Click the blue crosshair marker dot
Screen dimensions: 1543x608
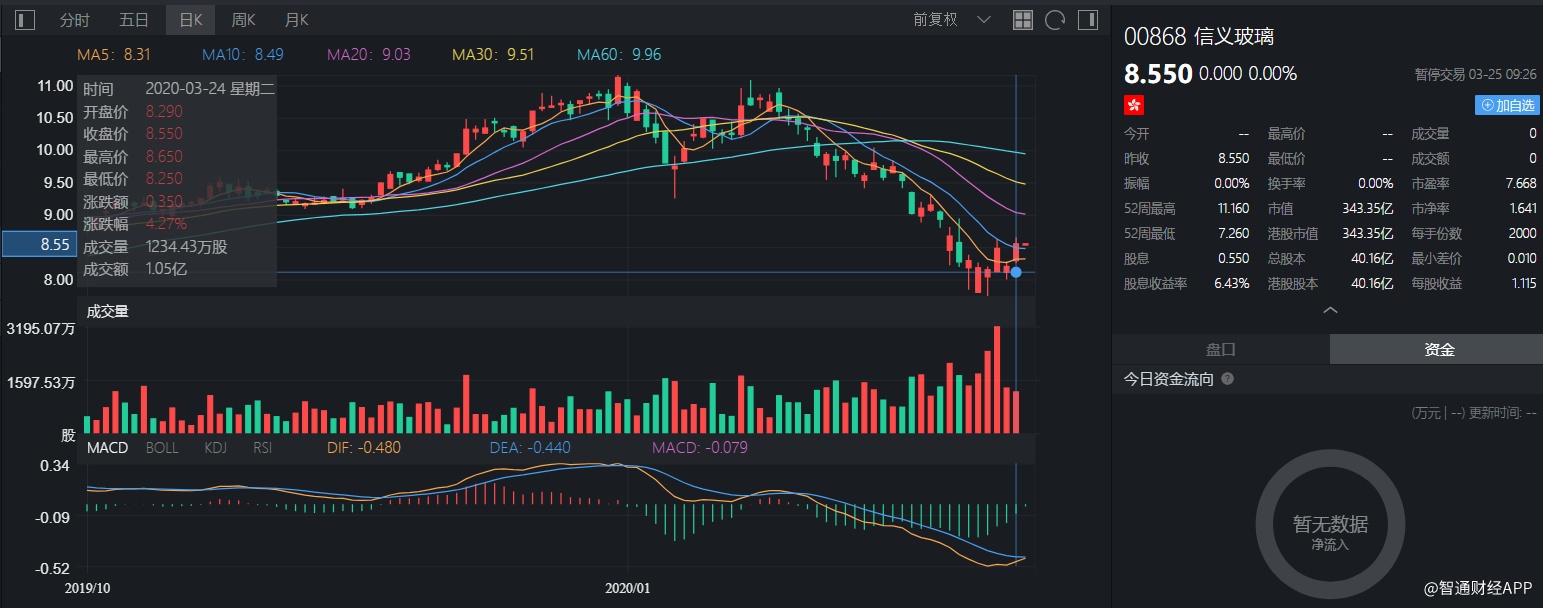pyautogui.click(x=1016, y=272)
